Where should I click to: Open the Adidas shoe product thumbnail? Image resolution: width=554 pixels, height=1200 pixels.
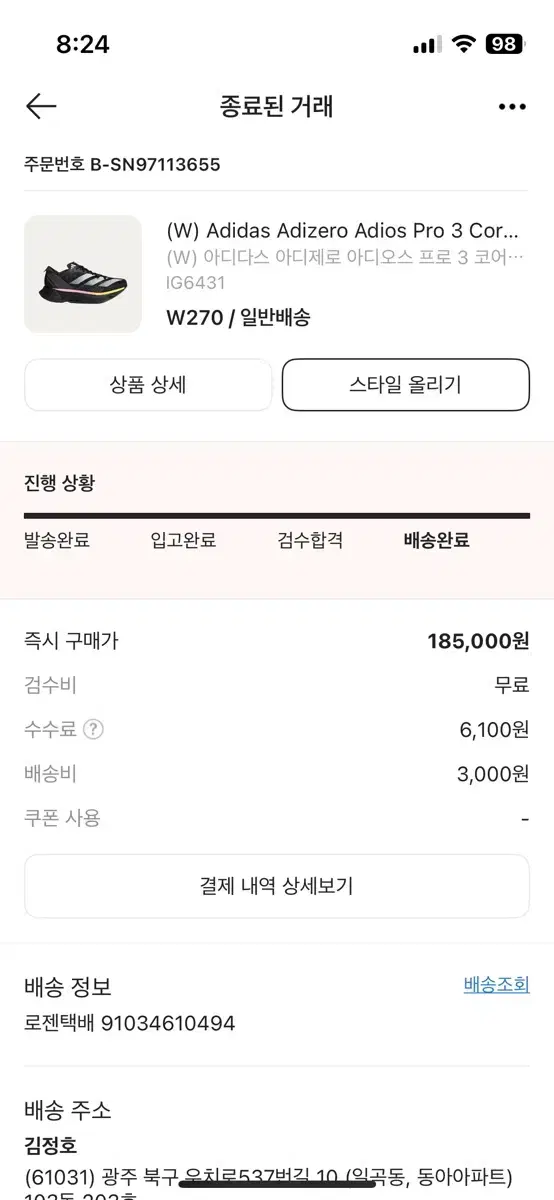[83, 274]
